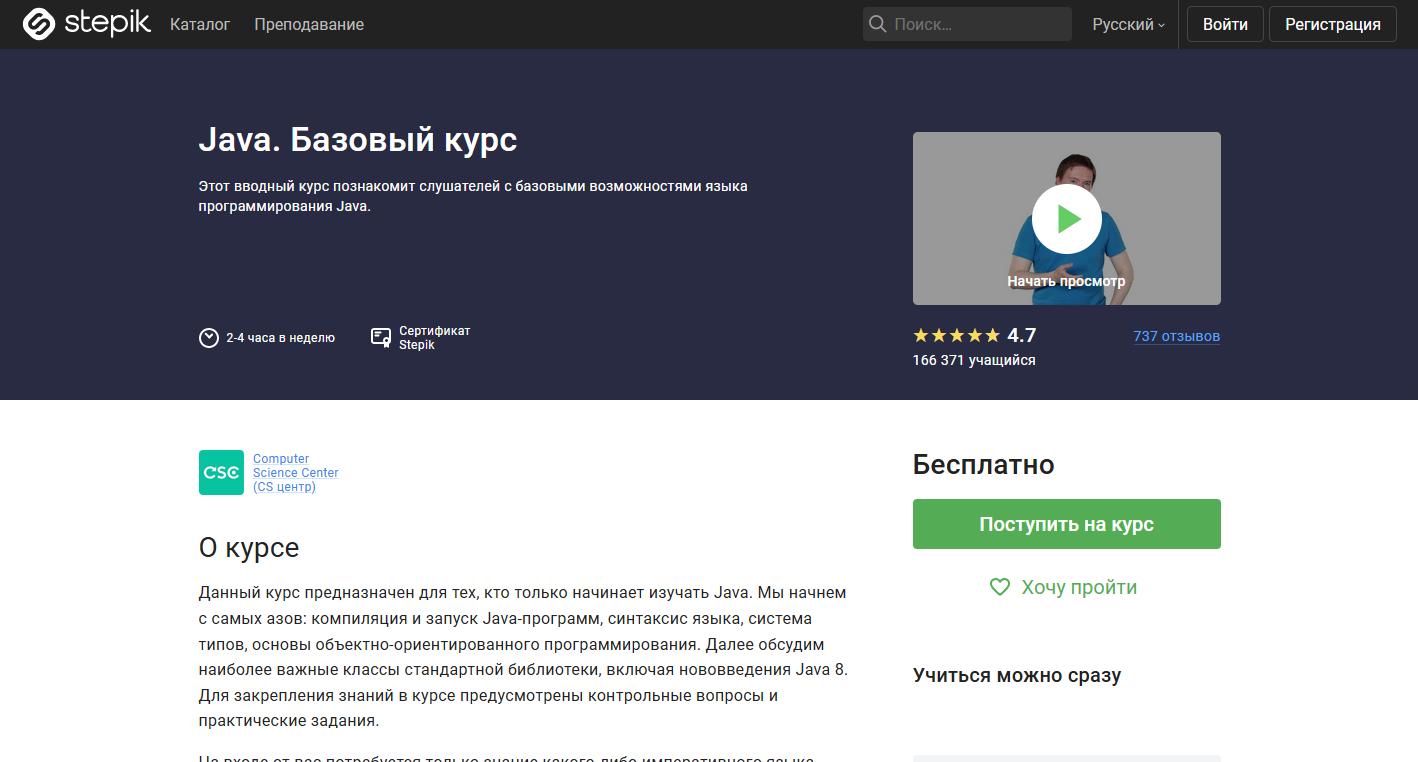Open the 737 отзывов reviews link

pos(1176,336)
